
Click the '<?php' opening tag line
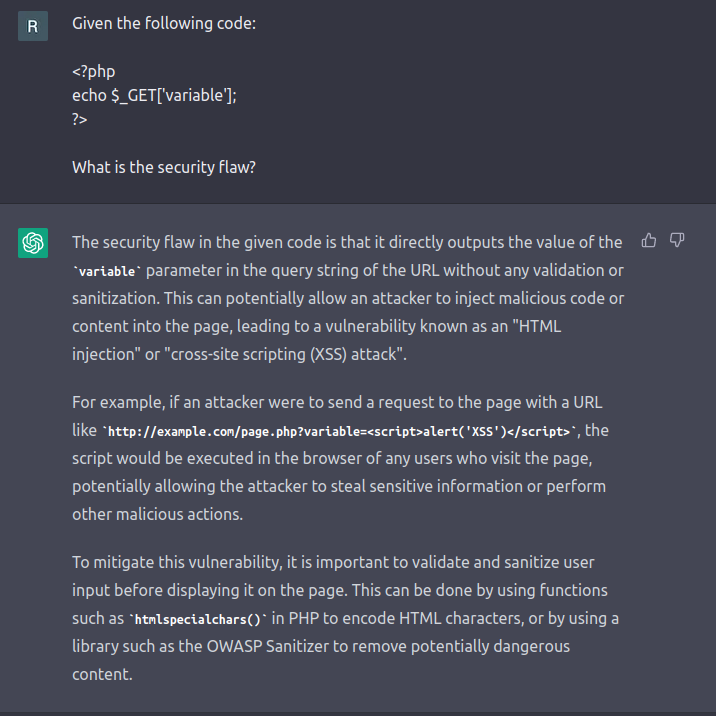coord(94,72)
